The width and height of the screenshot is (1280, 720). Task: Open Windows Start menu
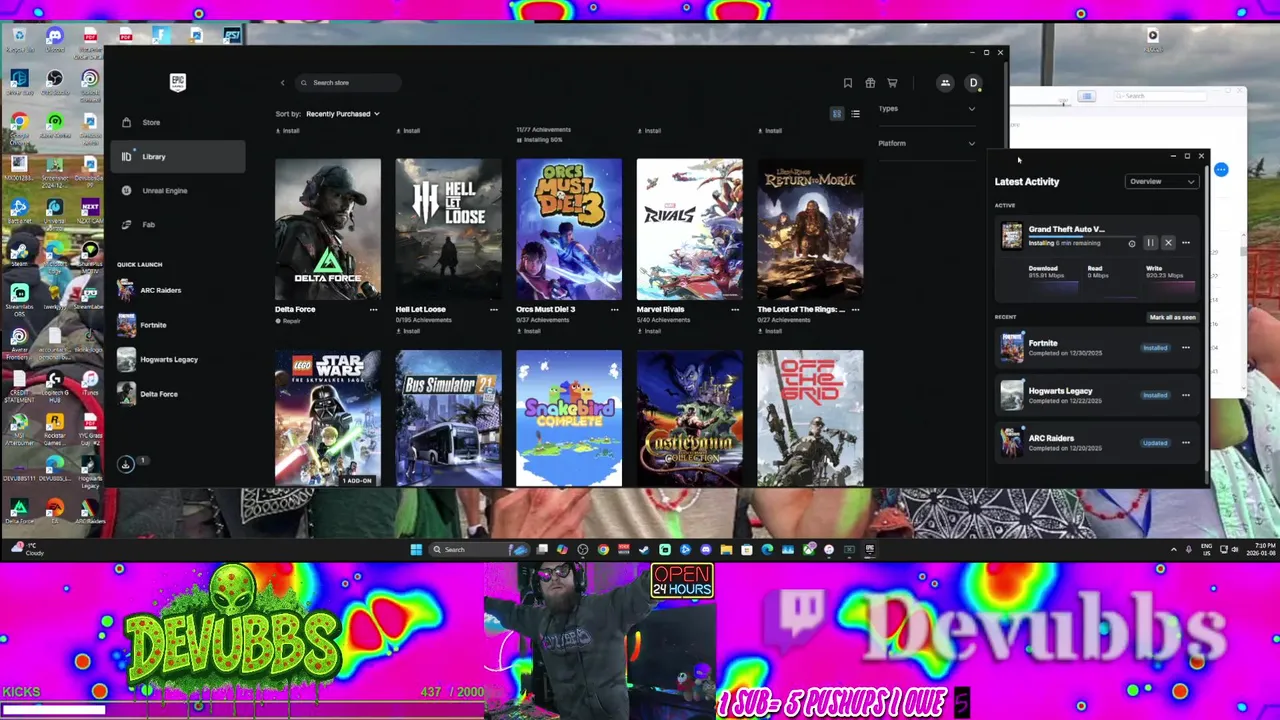coord(416,549)
